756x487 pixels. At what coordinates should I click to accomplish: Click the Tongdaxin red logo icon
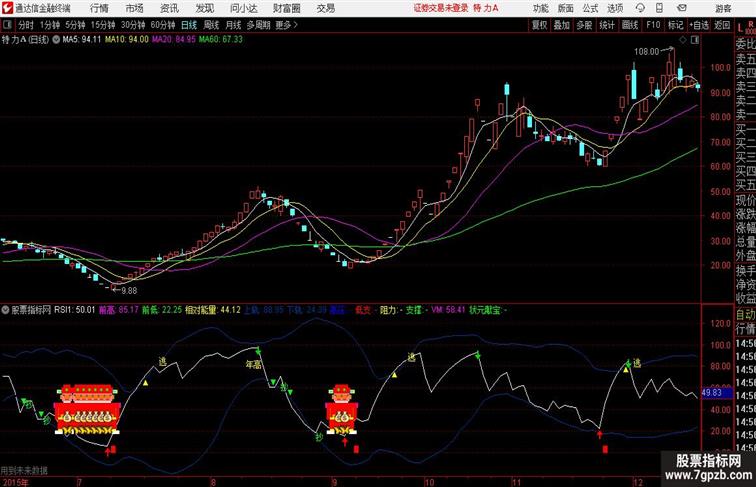(7, 8)
